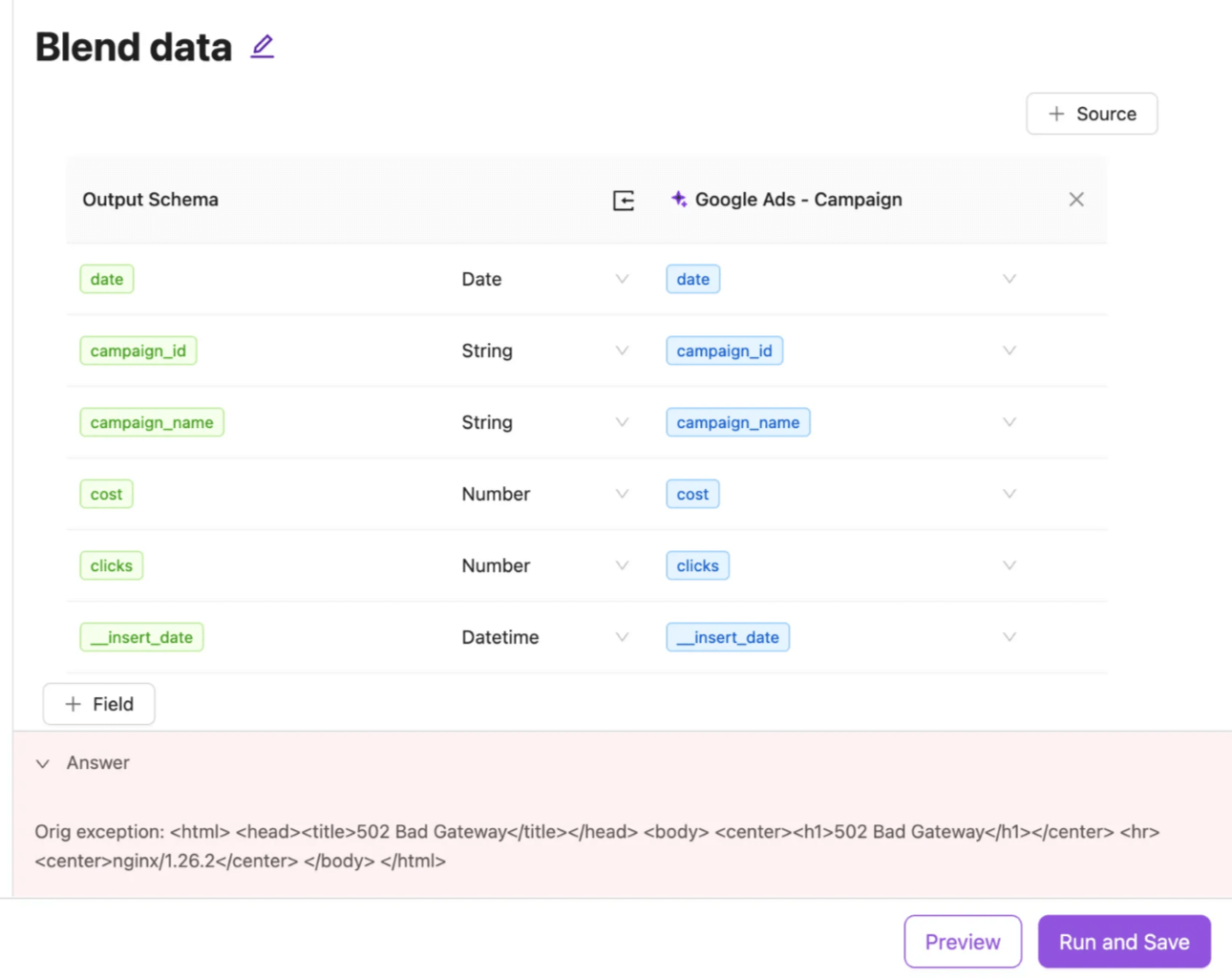Select the green campaign_name output field tag
Screen dimensions: 1232x979
[x=152, y=422]
